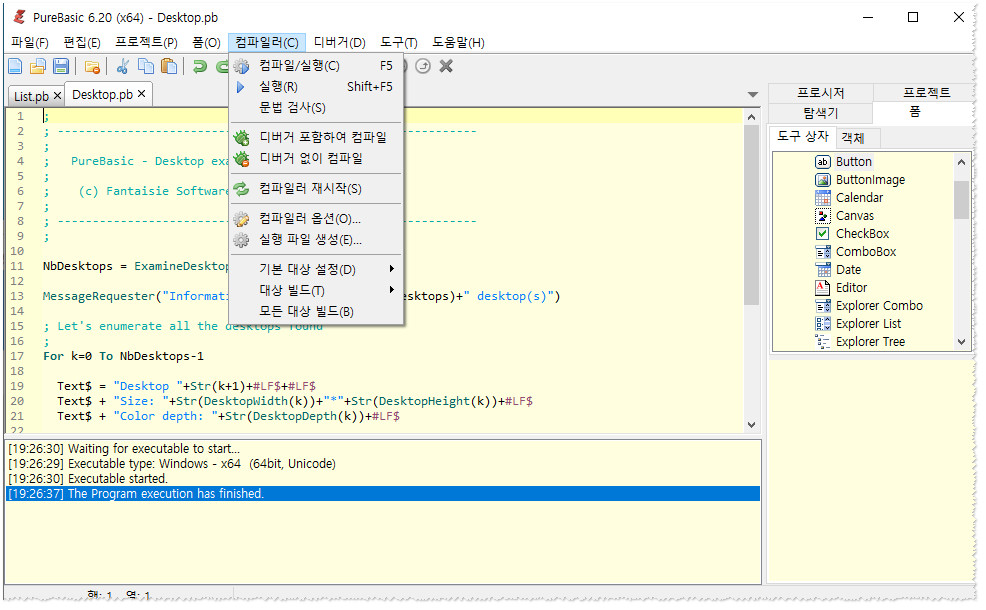Click the gear icon beside 컴파일러 옵션(O)...
986x610 pixels.
point(241,219)
